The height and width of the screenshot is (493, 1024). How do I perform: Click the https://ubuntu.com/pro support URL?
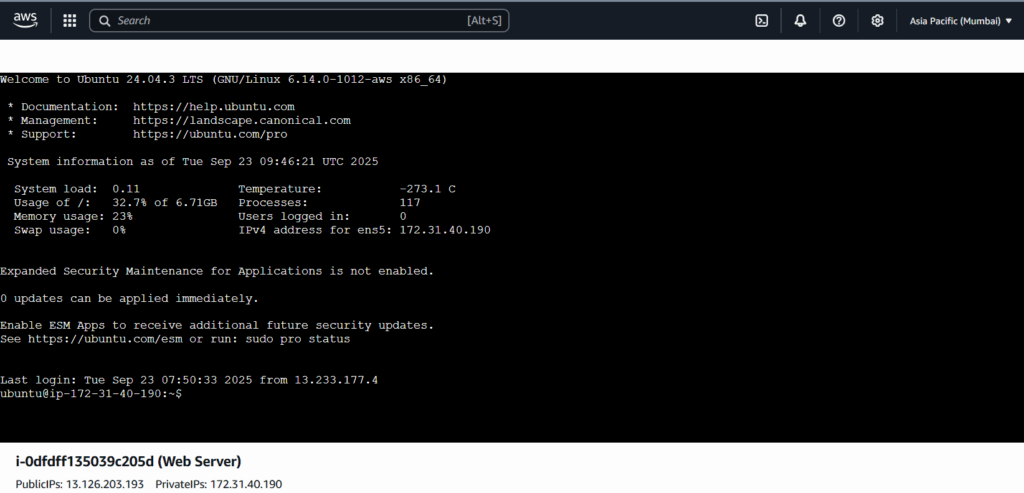210,135
